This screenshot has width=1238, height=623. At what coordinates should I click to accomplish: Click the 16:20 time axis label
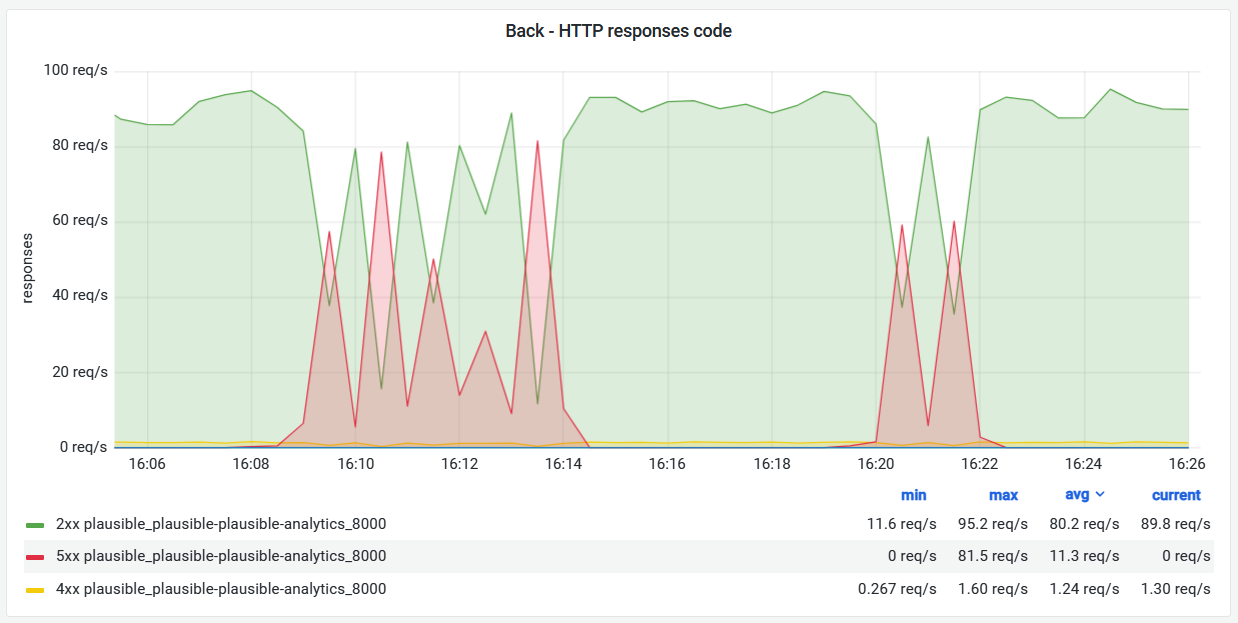tap(876, 465)
